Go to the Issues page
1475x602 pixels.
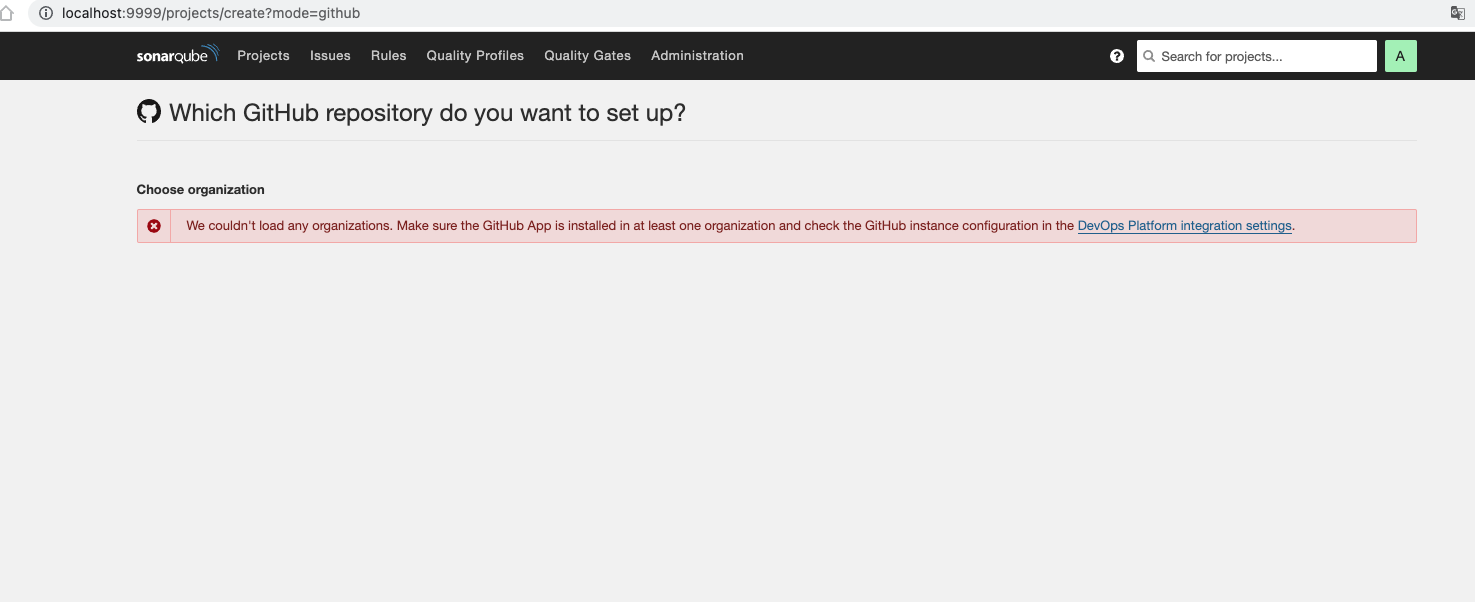330,56
